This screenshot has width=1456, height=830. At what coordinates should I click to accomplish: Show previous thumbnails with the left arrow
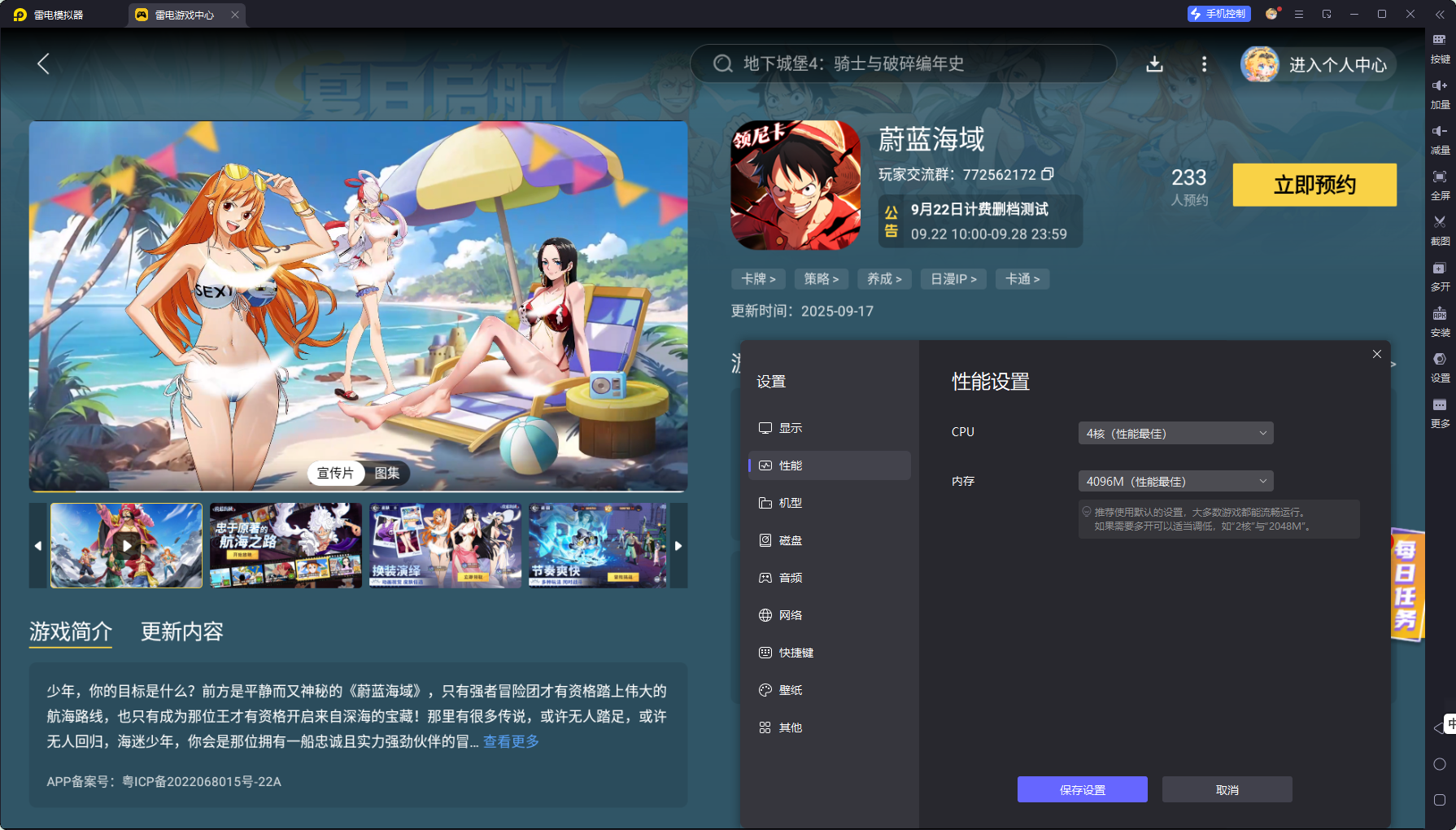click(38, 545)
